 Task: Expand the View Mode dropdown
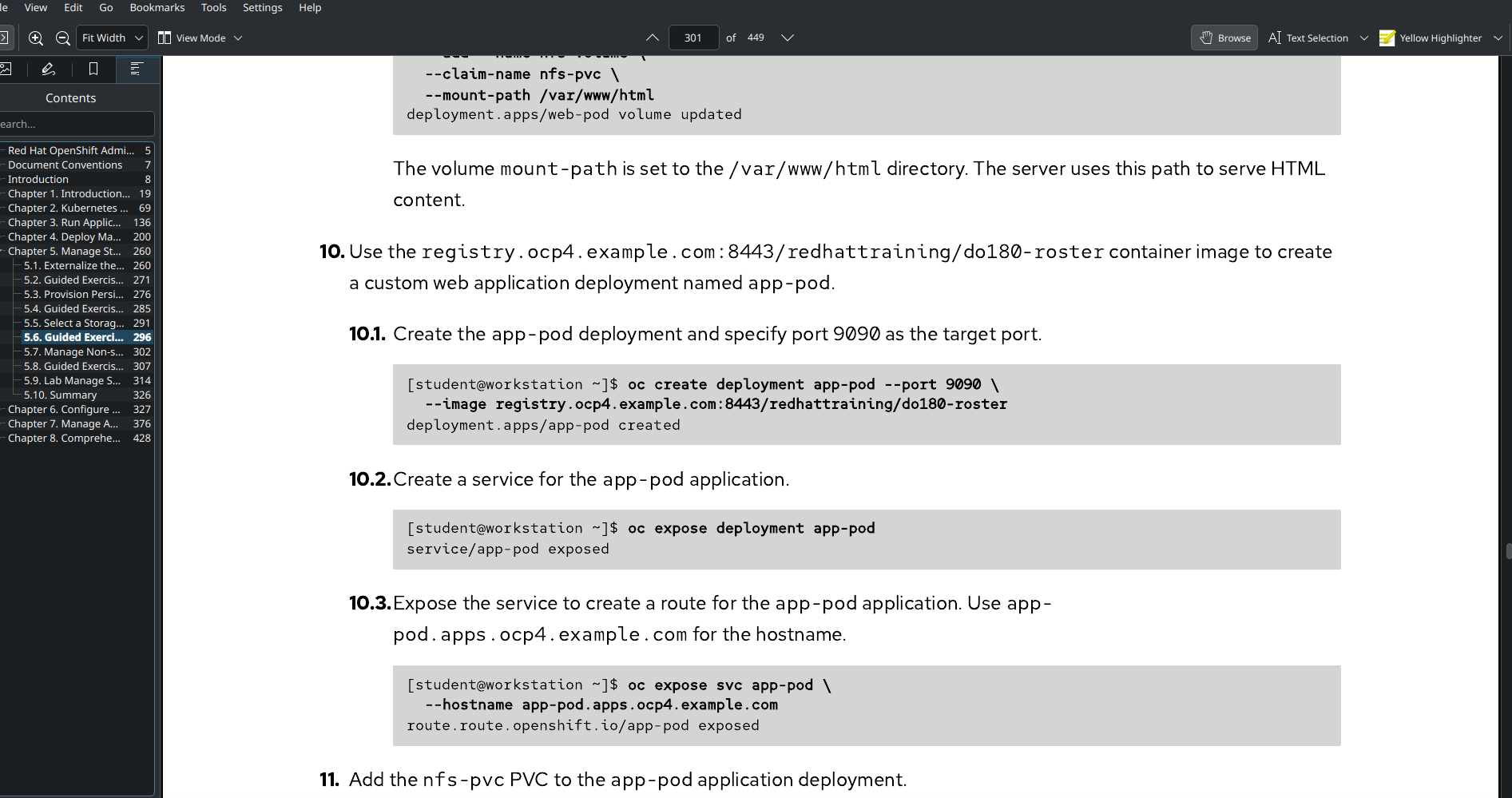pyautogui.click(x=200, y=38)
